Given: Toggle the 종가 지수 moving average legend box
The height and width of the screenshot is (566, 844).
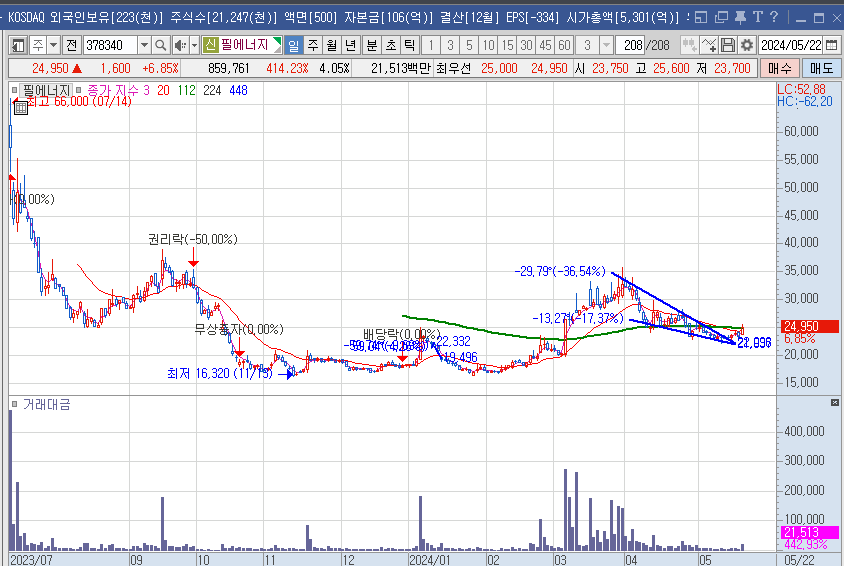Looking at the screenshot, I should point(79,90).
